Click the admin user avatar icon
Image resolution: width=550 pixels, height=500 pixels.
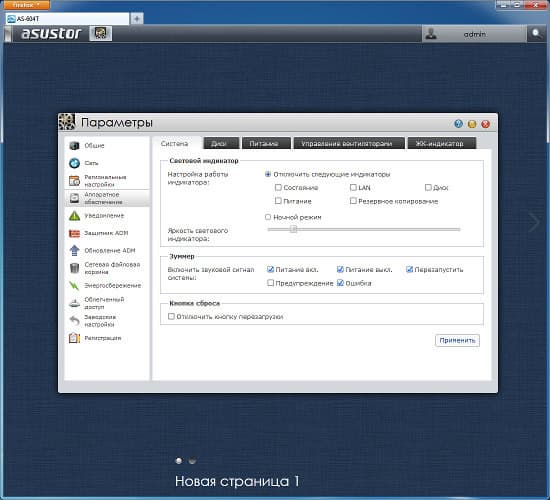[431, 34]
